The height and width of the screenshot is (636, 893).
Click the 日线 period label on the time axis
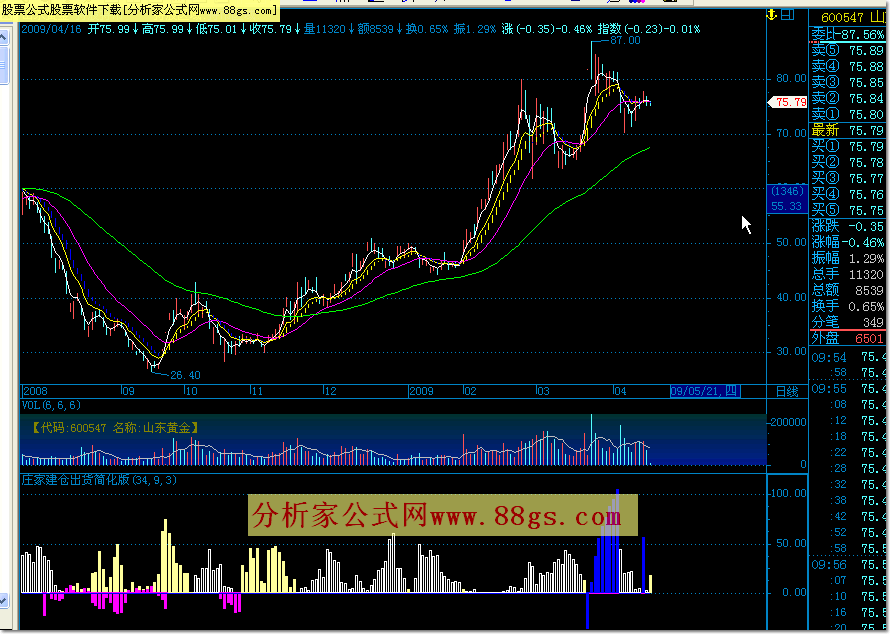pos(787,392)
